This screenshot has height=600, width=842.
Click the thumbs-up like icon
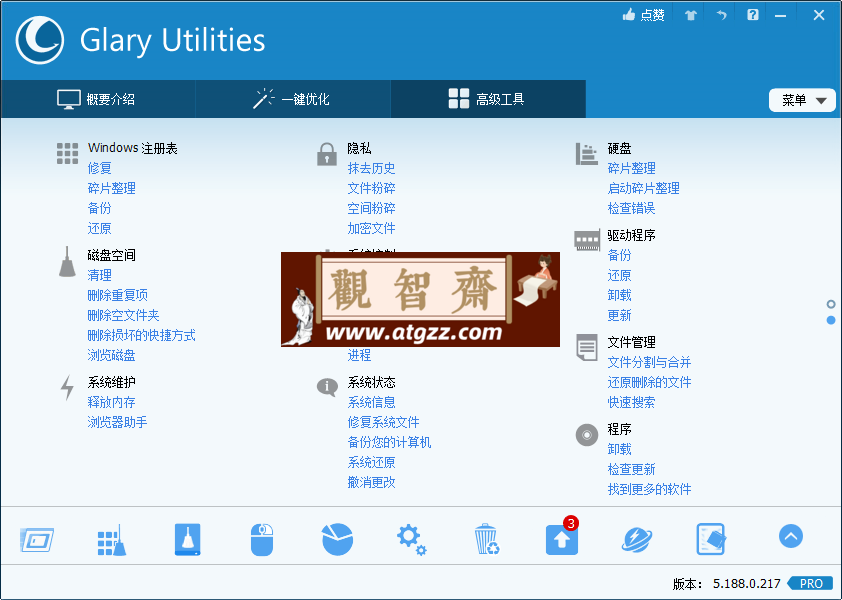tap(629, 15)
